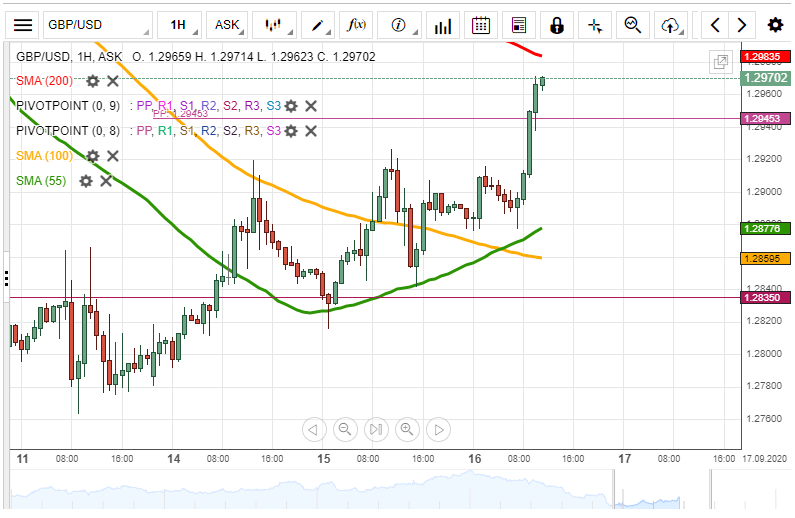Click the 1.29453 pivot price tag
This screenshot has width=795, height=518.
tap(765, 119)
